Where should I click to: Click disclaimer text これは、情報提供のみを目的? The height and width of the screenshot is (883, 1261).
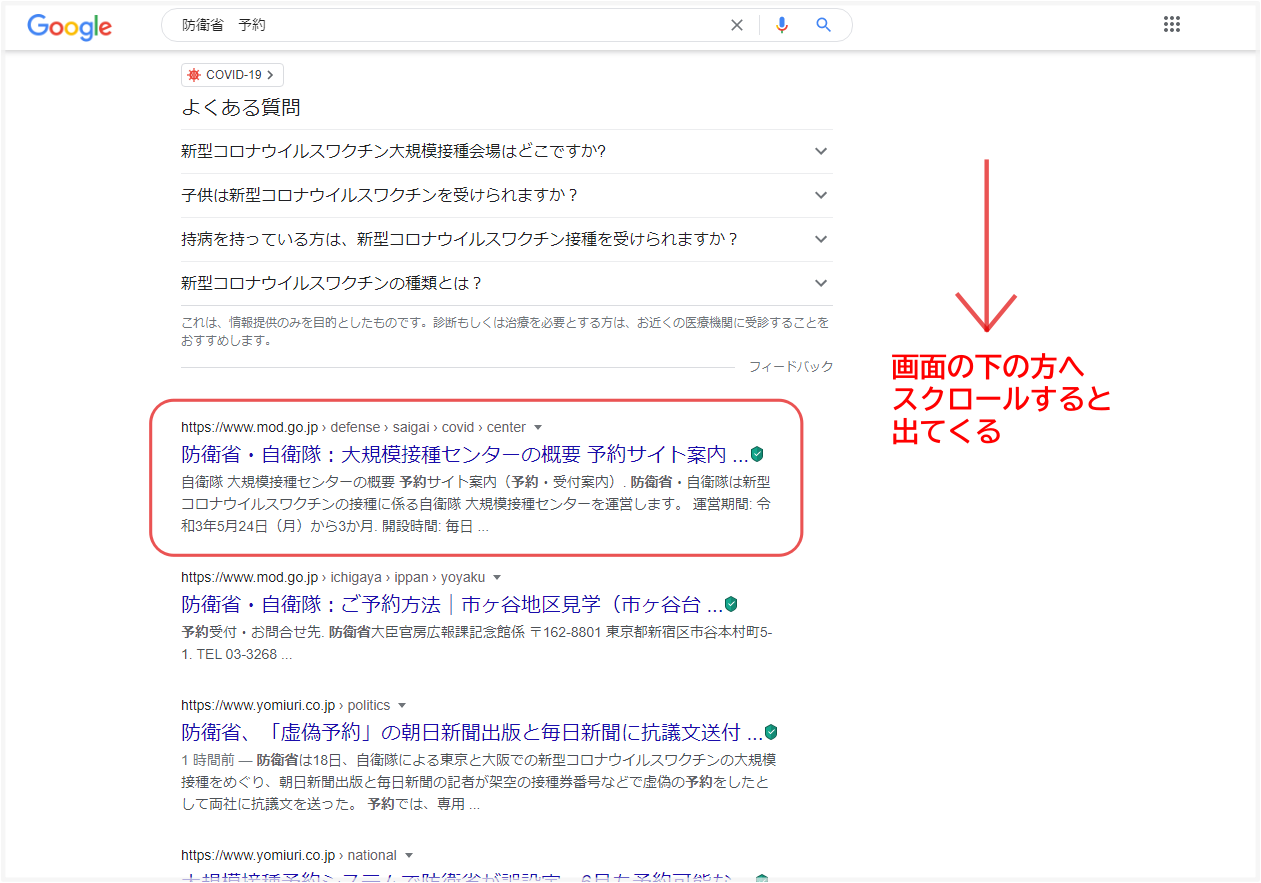click(x=505, y=332)
